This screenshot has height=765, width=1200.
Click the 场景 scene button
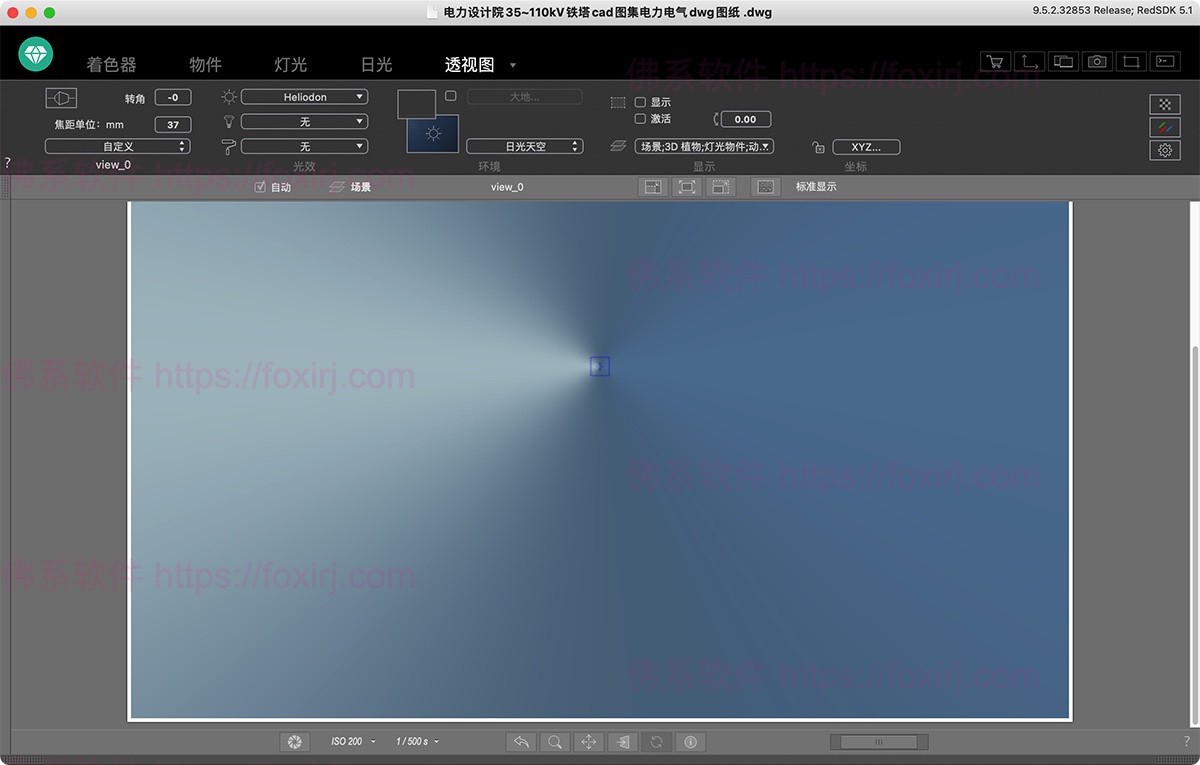pos(350,187)
